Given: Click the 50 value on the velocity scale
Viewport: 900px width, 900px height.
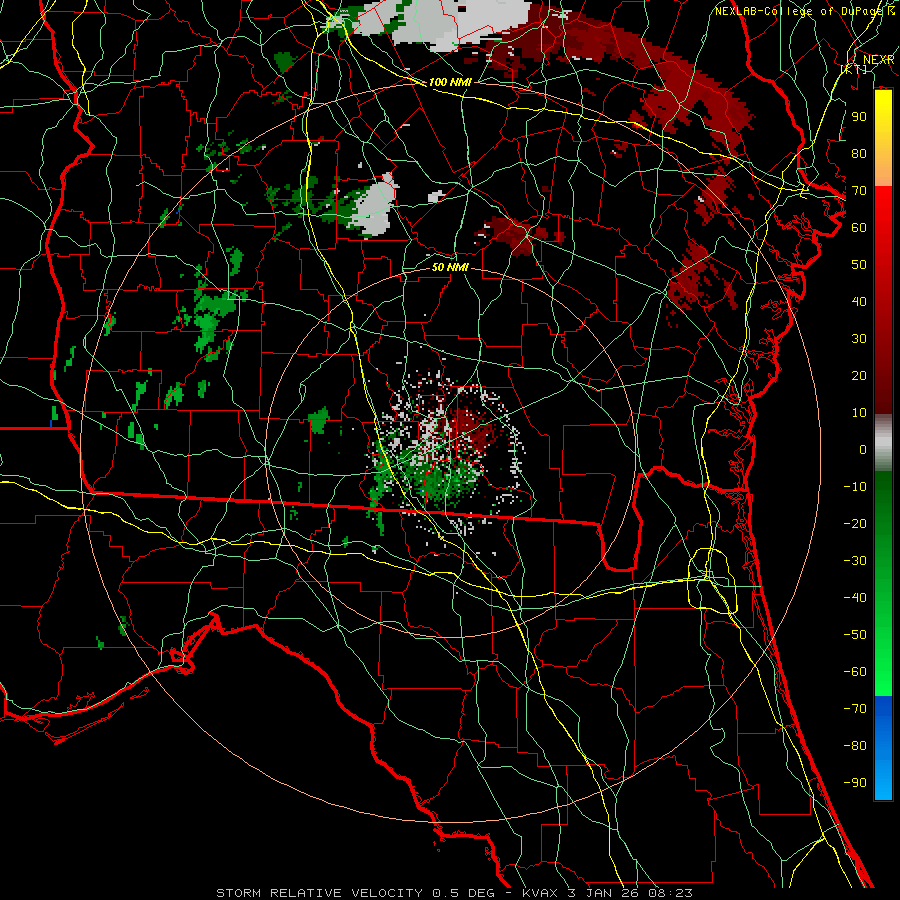Looking at the screenshot, I should click(859, 265).
